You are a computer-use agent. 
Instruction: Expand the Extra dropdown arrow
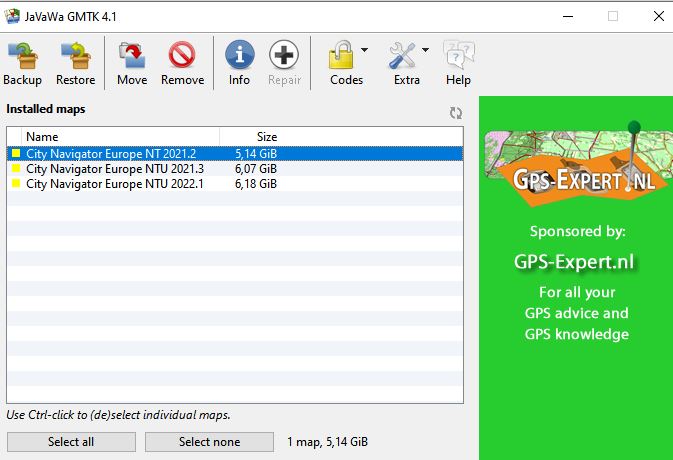[425, 50]
